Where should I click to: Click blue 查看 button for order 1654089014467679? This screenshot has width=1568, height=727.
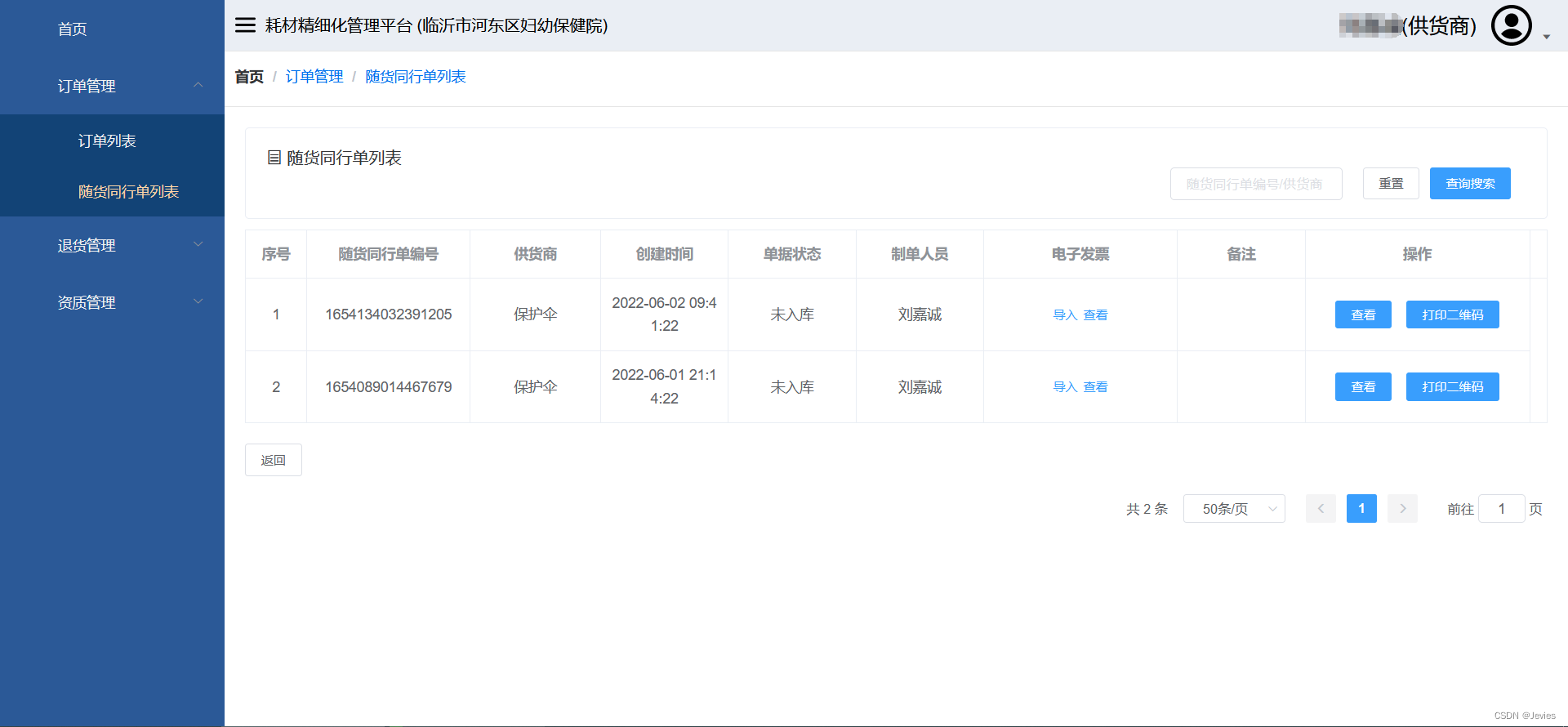tap(1363, 386)
